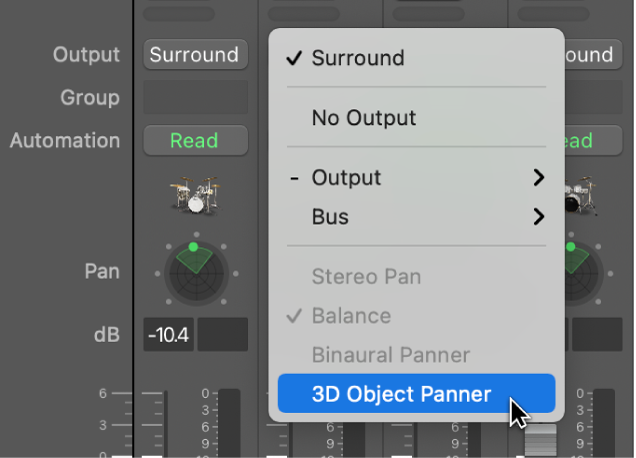Open the right channel's Surround output slot
This screenshot has height=458, width=636.
pyautogui.click(x=588, y=55)
